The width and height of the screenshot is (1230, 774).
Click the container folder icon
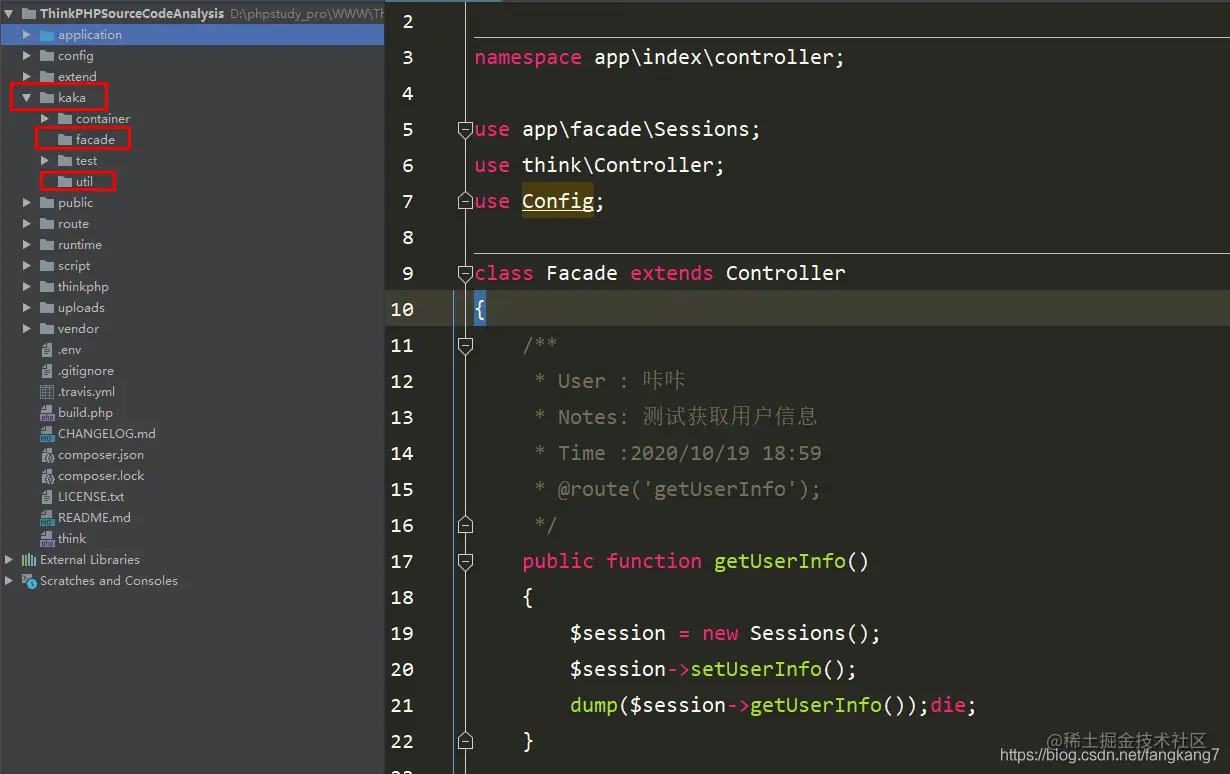[x=65, y=119]
